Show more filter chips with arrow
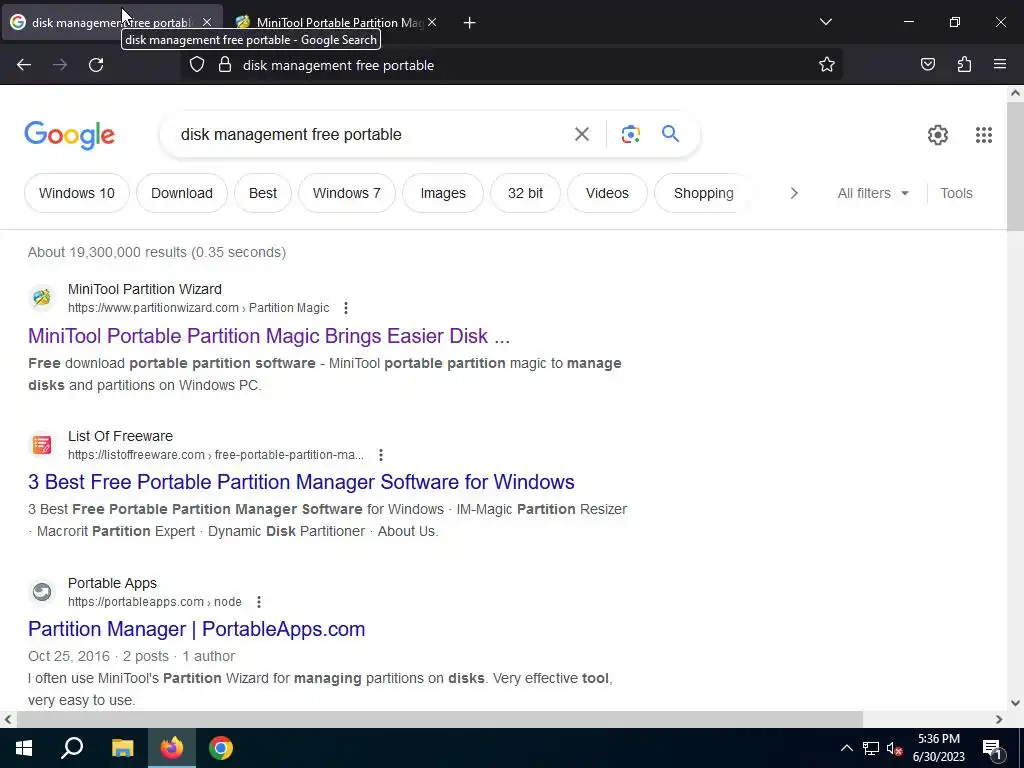This screenshot has height=768, width=1024. [794, 193]
